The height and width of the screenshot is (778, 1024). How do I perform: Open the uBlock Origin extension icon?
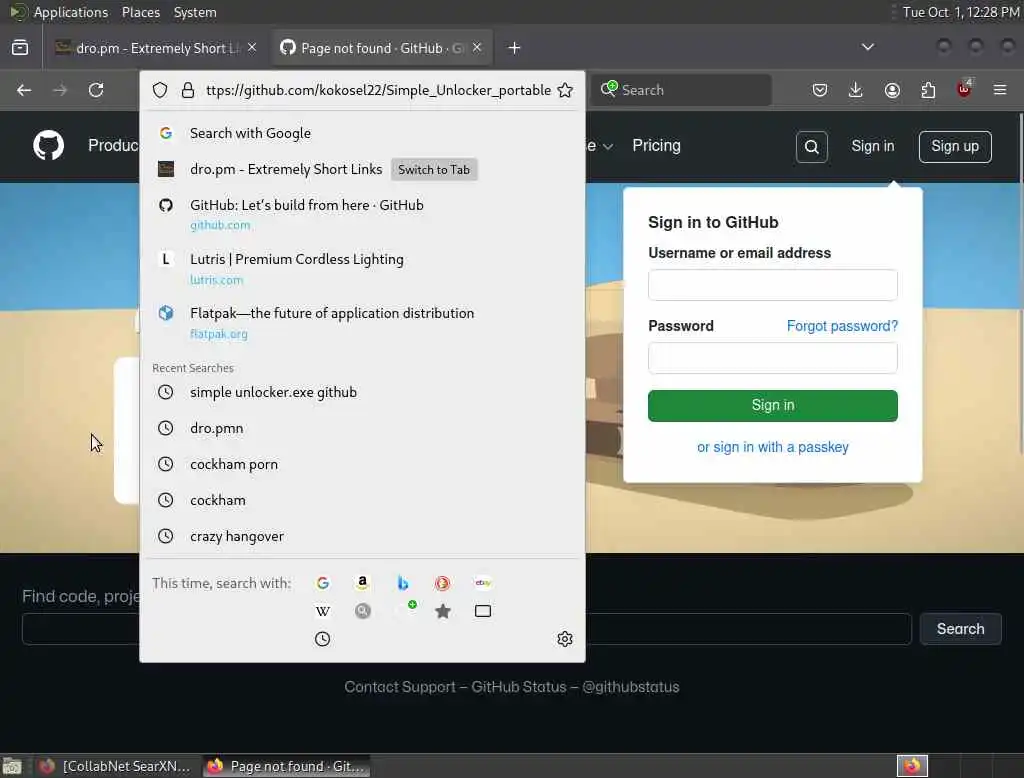pyautogui.click(x=965, y=89)
